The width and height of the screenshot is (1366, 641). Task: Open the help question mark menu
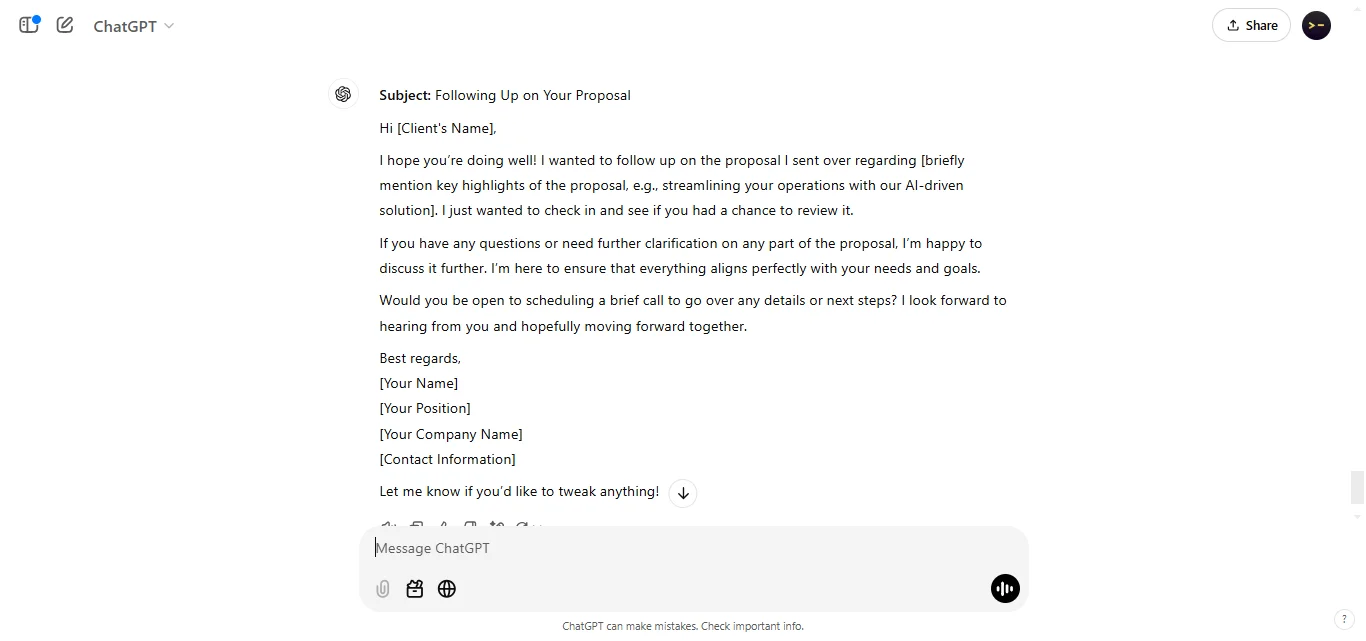click(x=1346, y=619)
